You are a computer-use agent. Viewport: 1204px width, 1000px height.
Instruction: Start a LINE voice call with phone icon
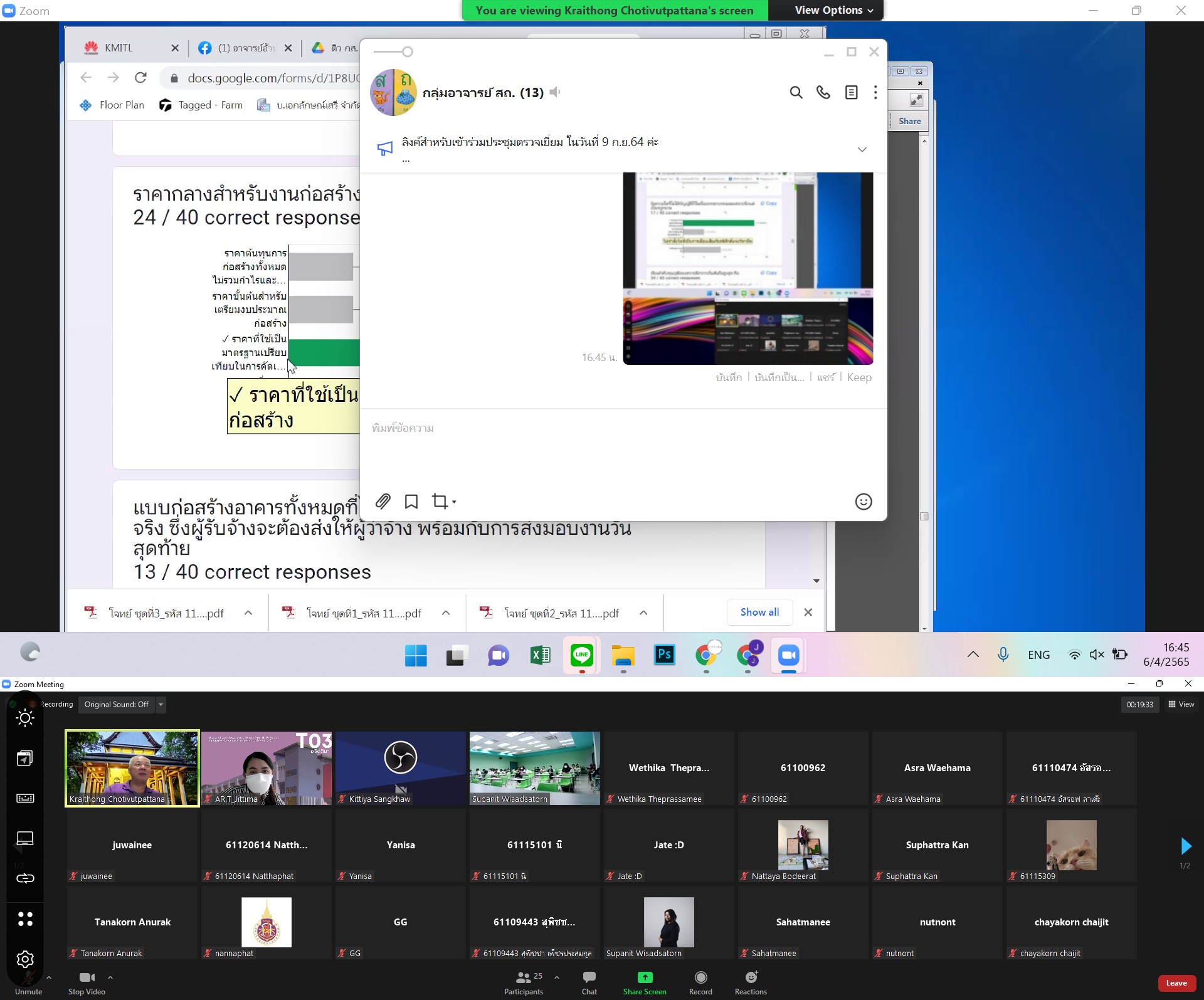823,93
